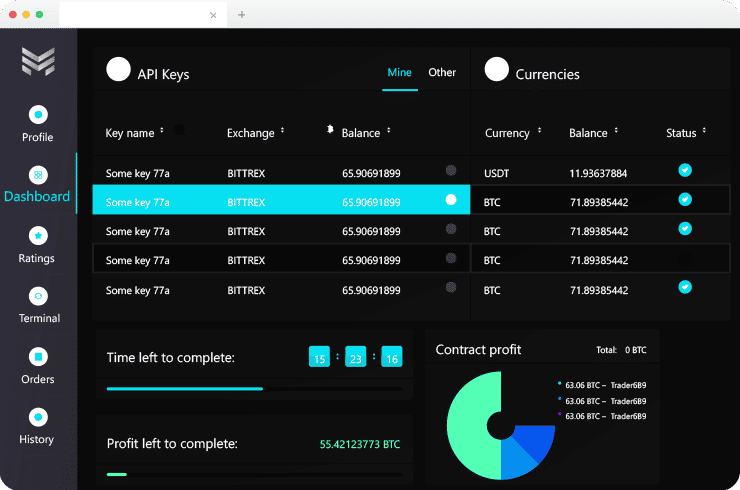Click the green segment of pie chart
The width and height of the screenshot is (740, 490).
[x=470, y=420]
